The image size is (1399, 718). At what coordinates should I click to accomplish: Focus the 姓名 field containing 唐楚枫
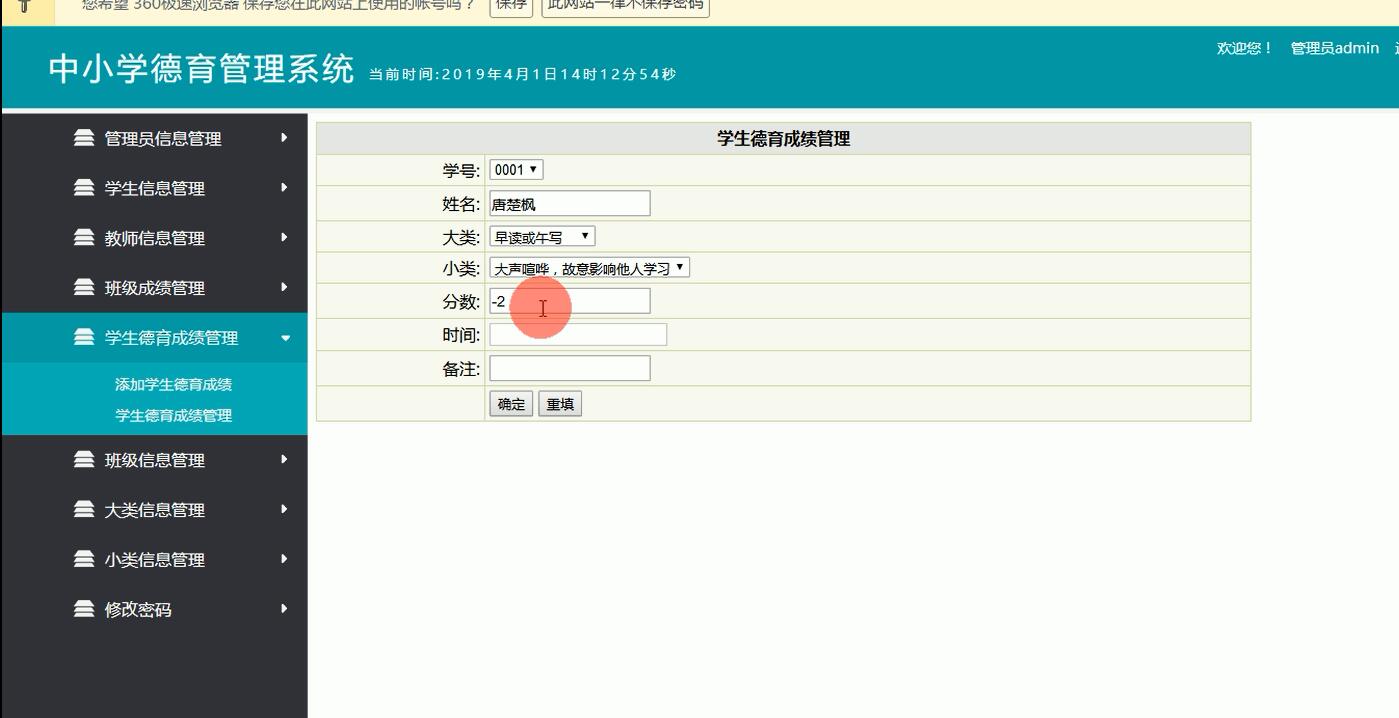(570, 204)
